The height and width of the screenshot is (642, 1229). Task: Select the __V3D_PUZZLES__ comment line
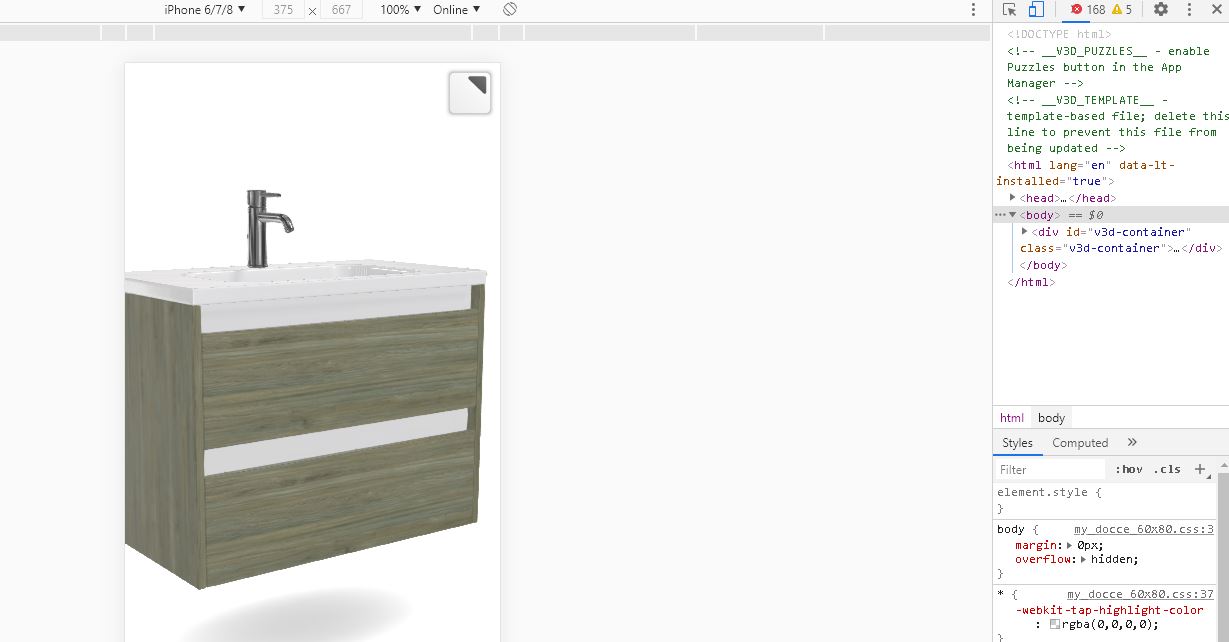(x=1108, y=67)
